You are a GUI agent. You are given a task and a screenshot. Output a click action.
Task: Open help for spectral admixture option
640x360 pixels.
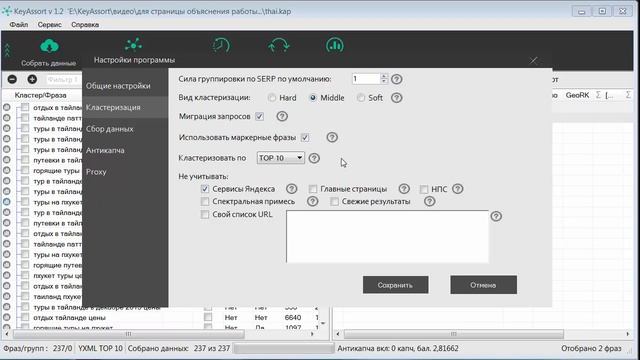pos(313,201)
